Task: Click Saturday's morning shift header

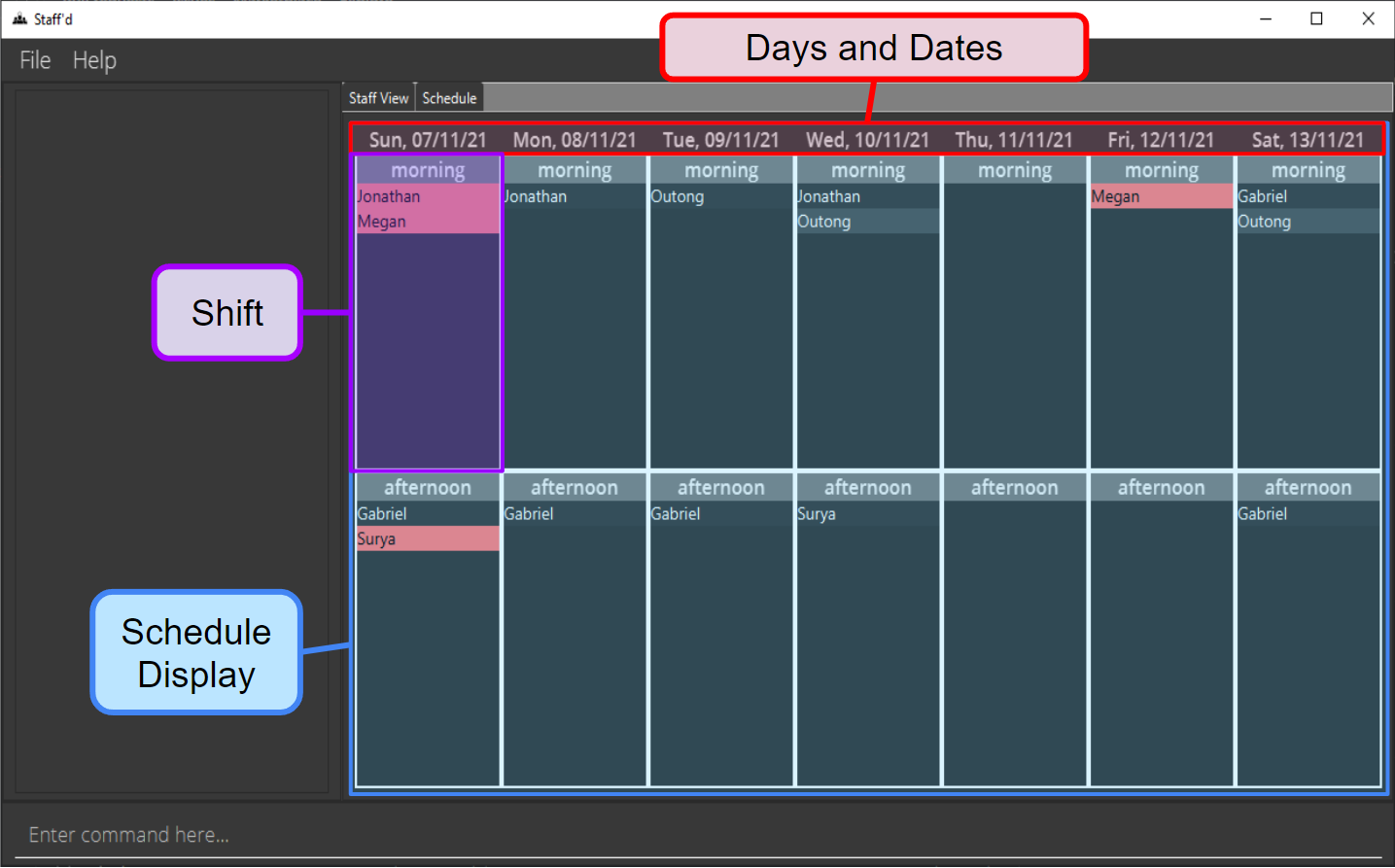Action: (x=1308, y=170)
